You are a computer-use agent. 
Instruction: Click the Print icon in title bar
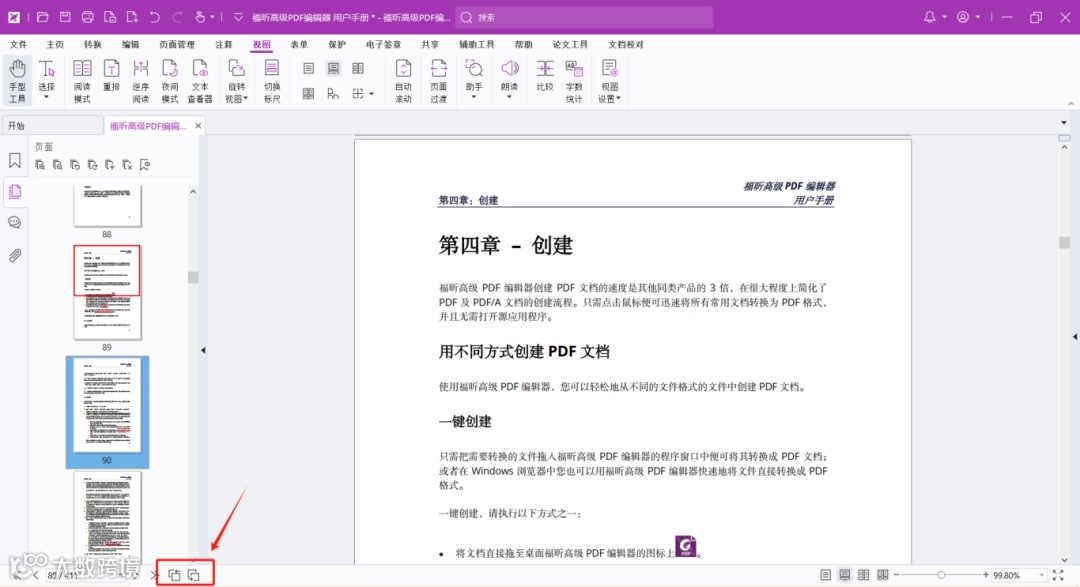click(x=87, y=17)
